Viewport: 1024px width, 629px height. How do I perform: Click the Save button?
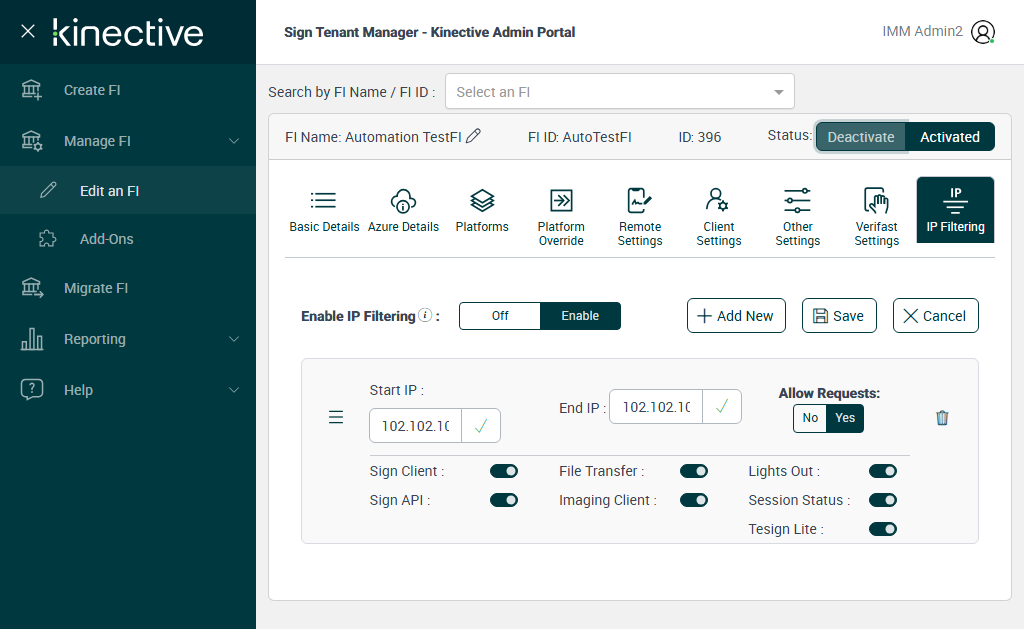pyautogui.click(x=839, y=315)
